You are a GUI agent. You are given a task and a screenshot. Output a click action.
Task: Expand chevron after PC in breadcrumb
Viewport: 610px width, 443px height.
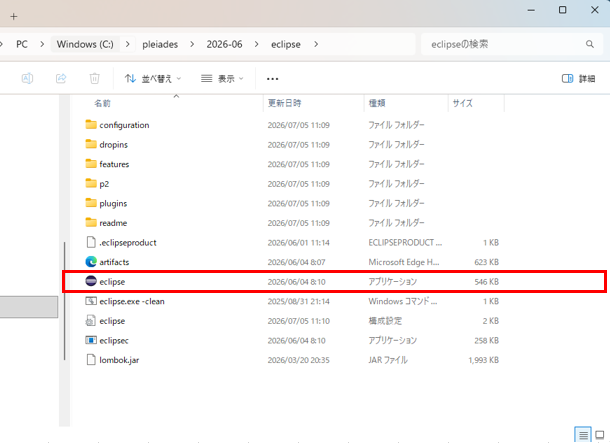42,44
